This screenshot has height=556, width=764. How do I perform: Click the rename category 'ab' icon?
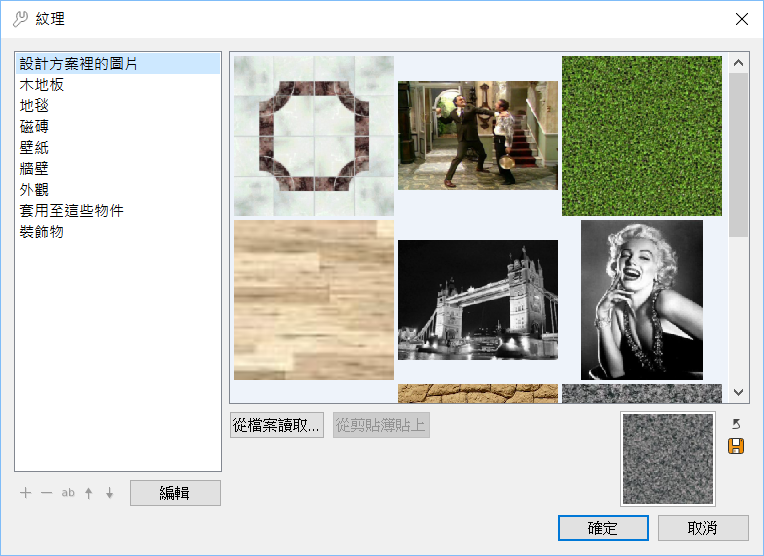click(68, 493)
